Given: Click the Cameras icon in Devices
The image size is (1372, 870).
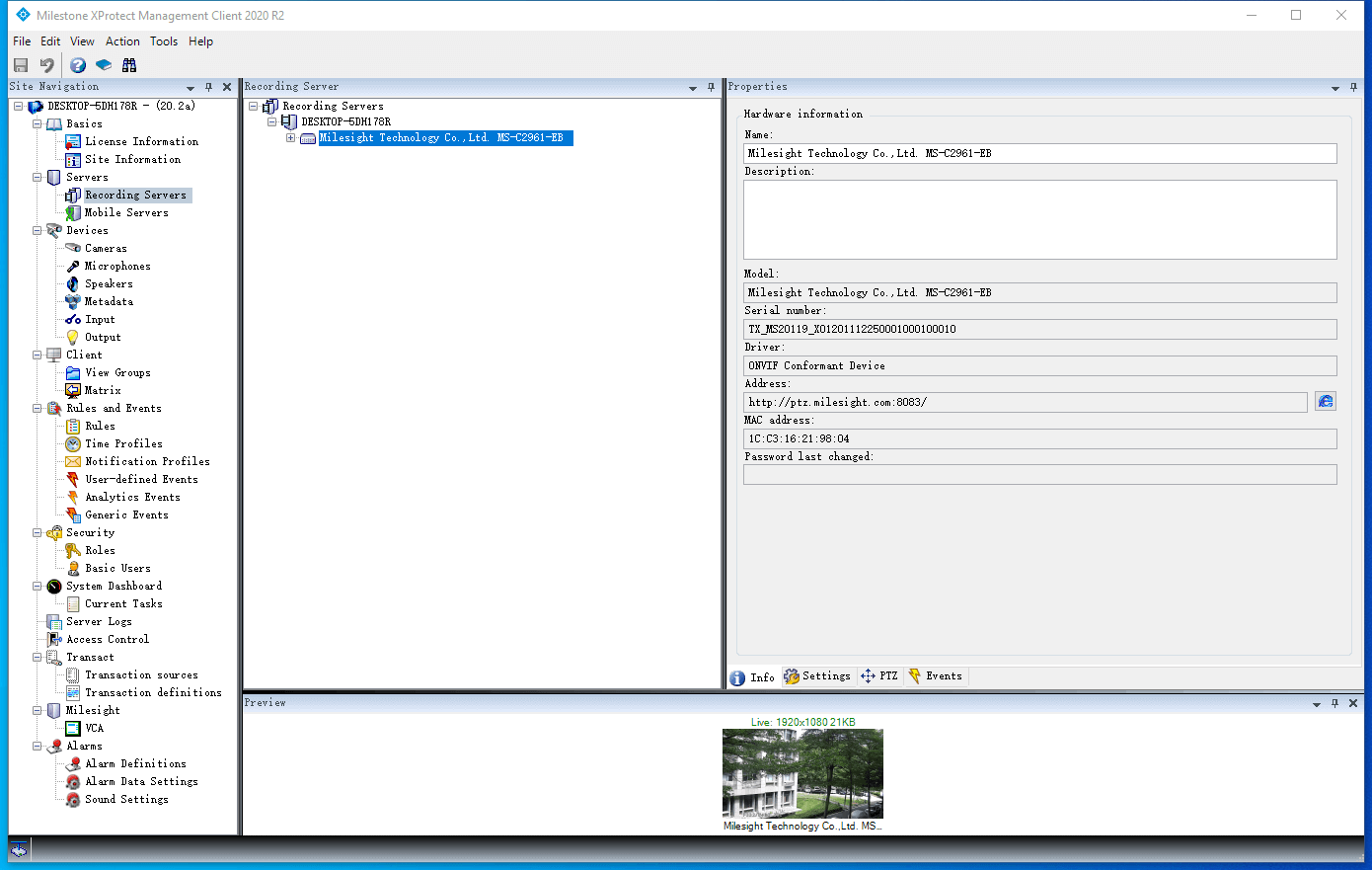Looking at the screenshot, I should [x=73, y=248].
